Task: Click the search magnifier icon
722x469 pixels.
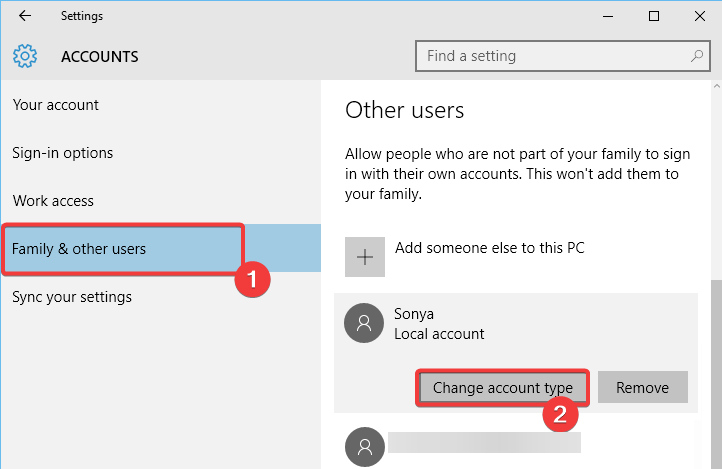Action: click(x=697, y=56)
